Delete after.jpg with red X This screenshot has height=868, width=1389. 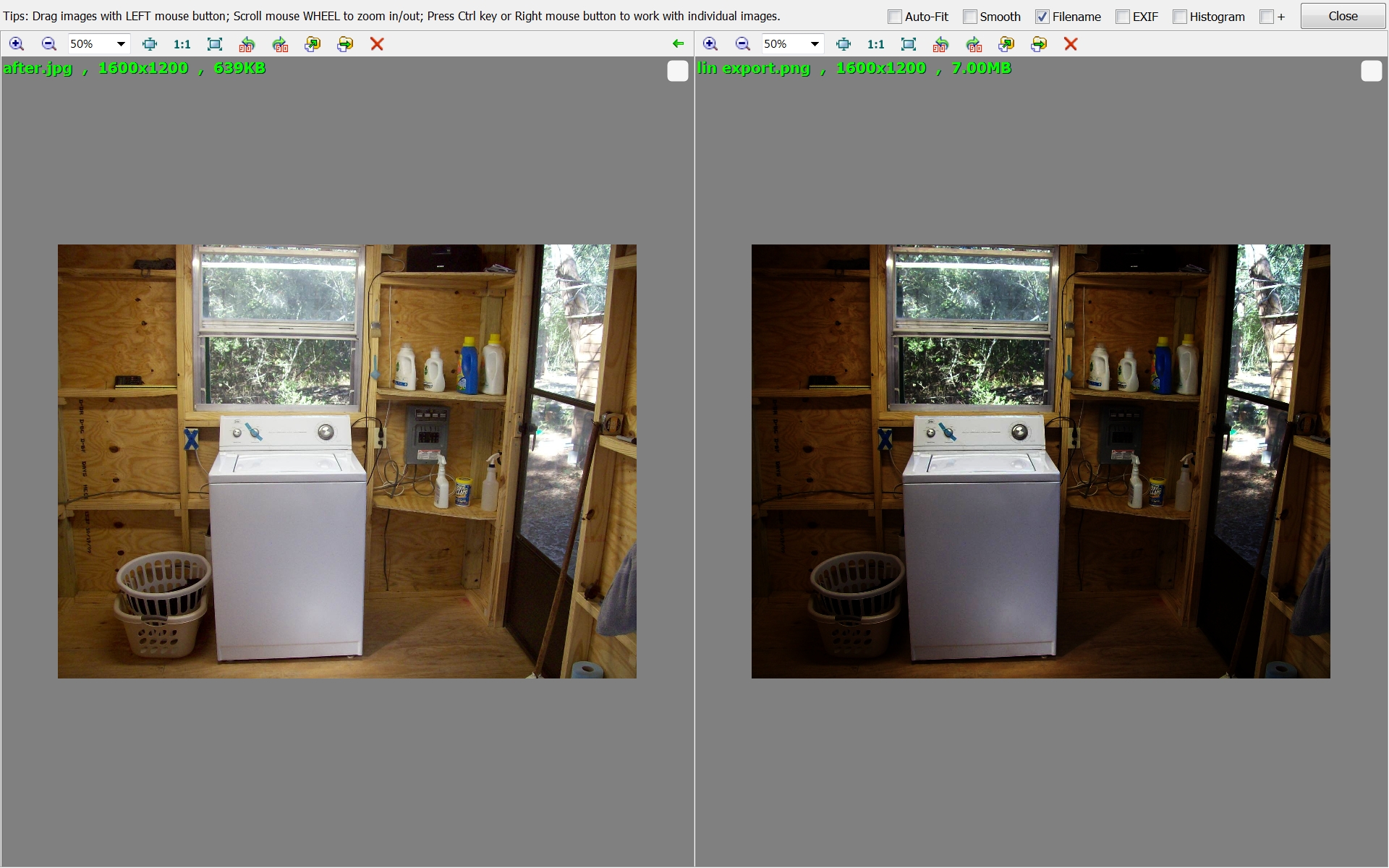click(377, 44)
